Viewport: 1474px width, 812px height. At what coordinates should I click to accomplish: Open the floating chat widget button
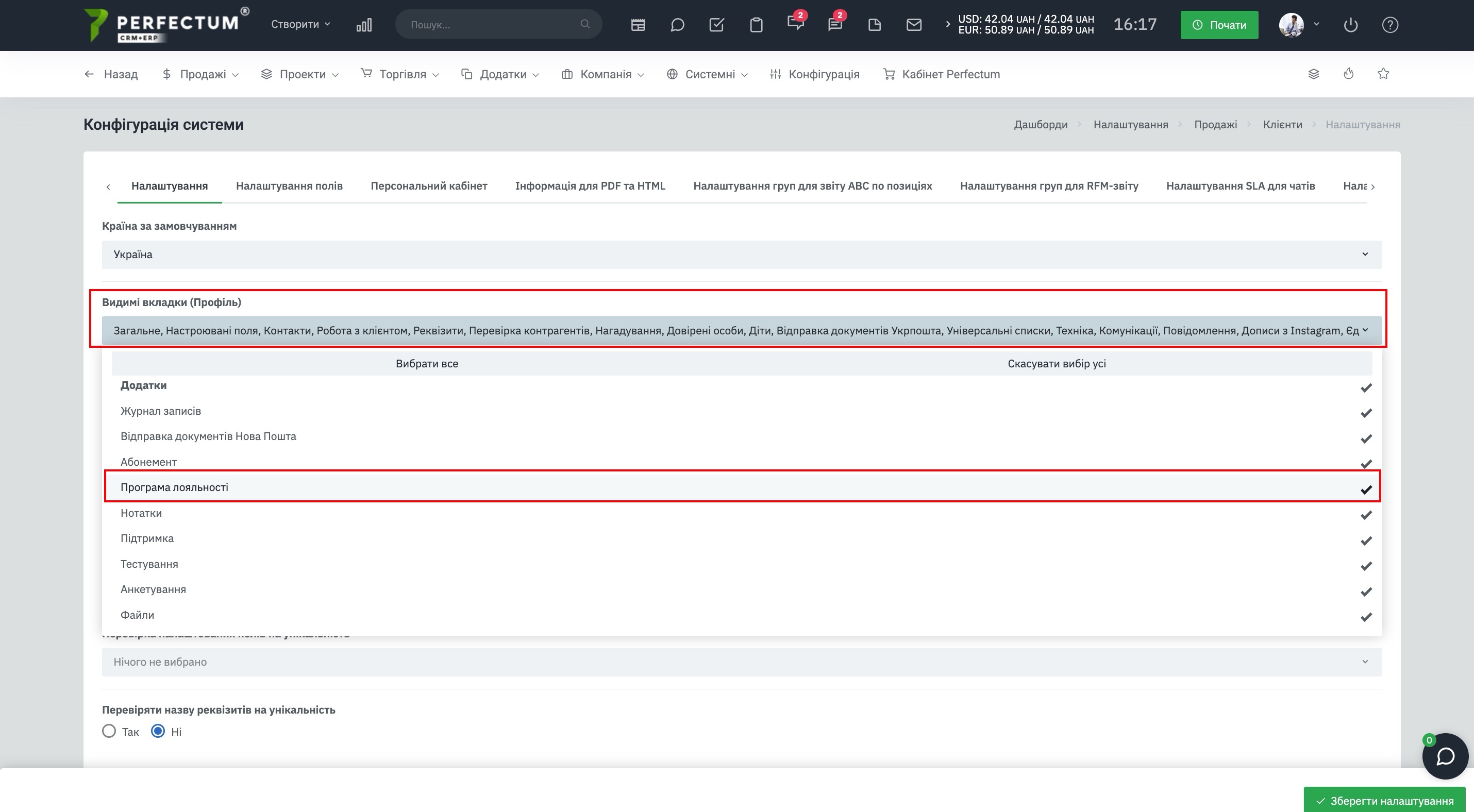[1445, 756]
